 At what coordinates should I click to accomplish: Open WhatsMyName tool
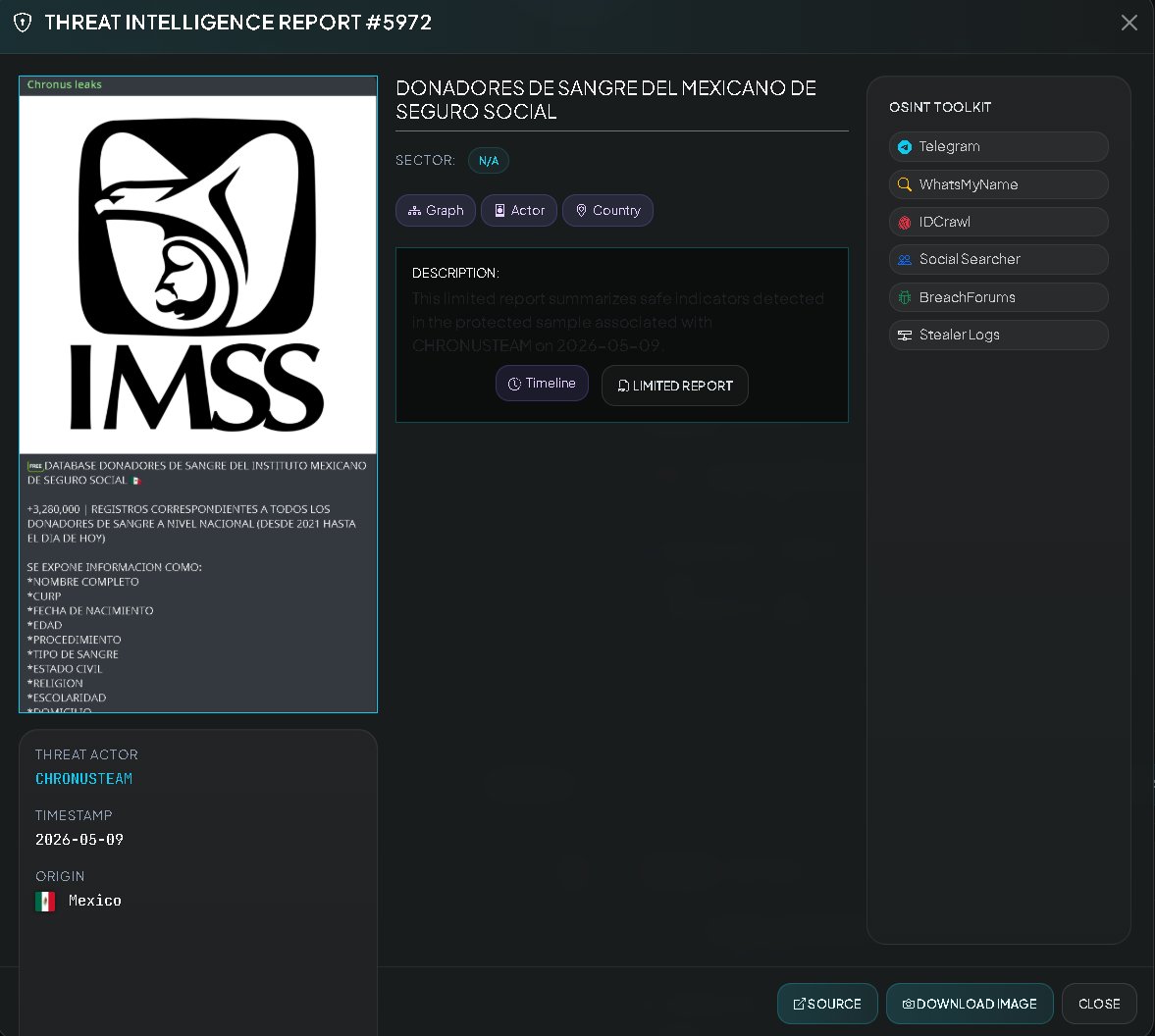(x=998, y=184)
